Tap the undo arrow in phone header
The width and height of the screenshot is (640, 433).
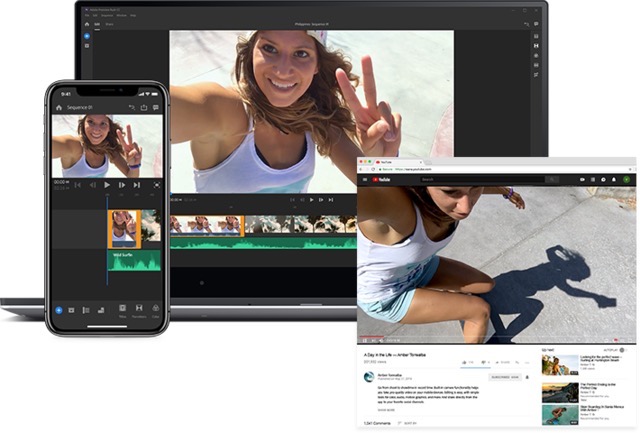click(130, 107)
